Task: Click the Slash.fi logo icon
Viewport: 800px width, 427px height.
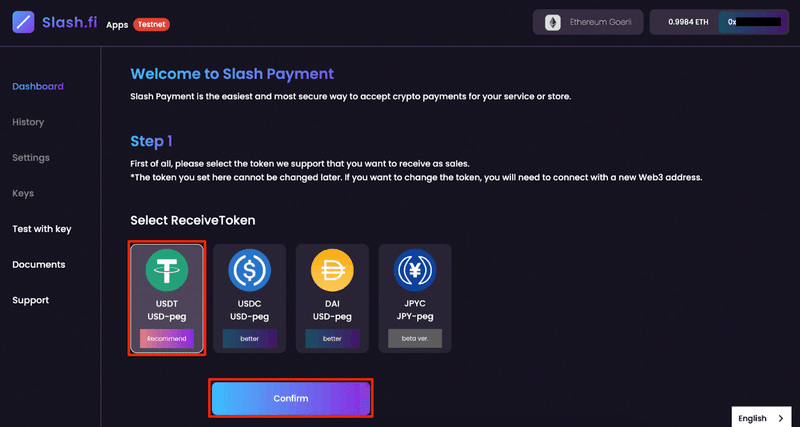Action: 23,22
